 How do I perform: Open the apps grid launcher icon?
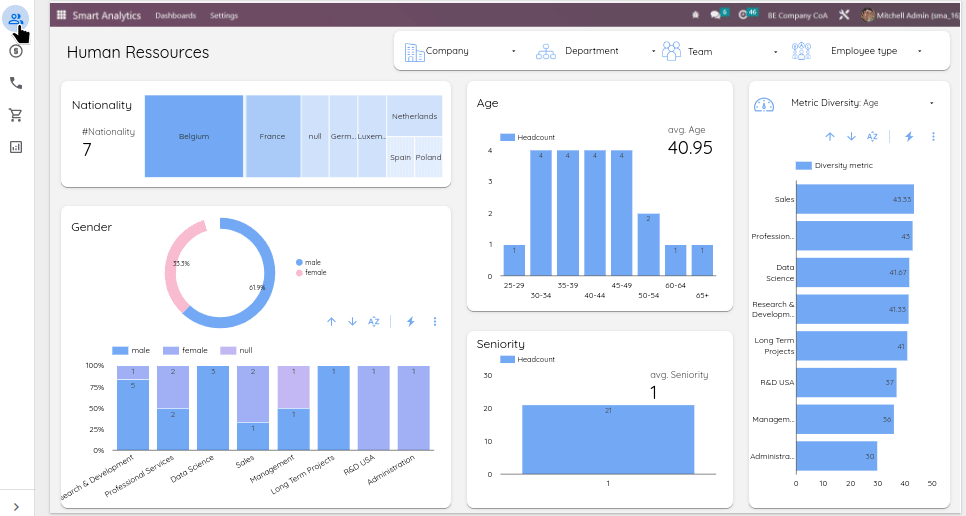click(x=62, y=15)
